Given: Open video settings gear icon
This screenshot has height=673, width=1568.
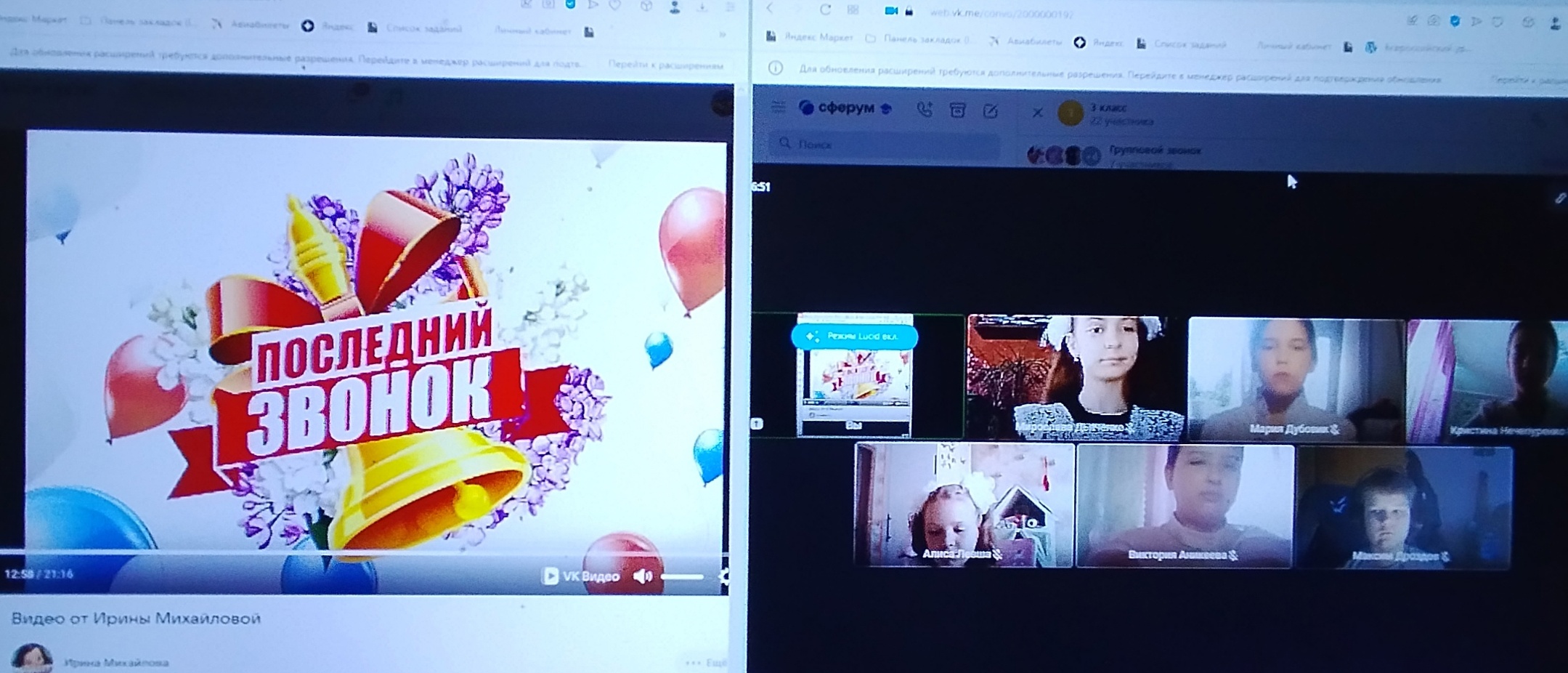Looking at the screenshot, I should 723,577.
